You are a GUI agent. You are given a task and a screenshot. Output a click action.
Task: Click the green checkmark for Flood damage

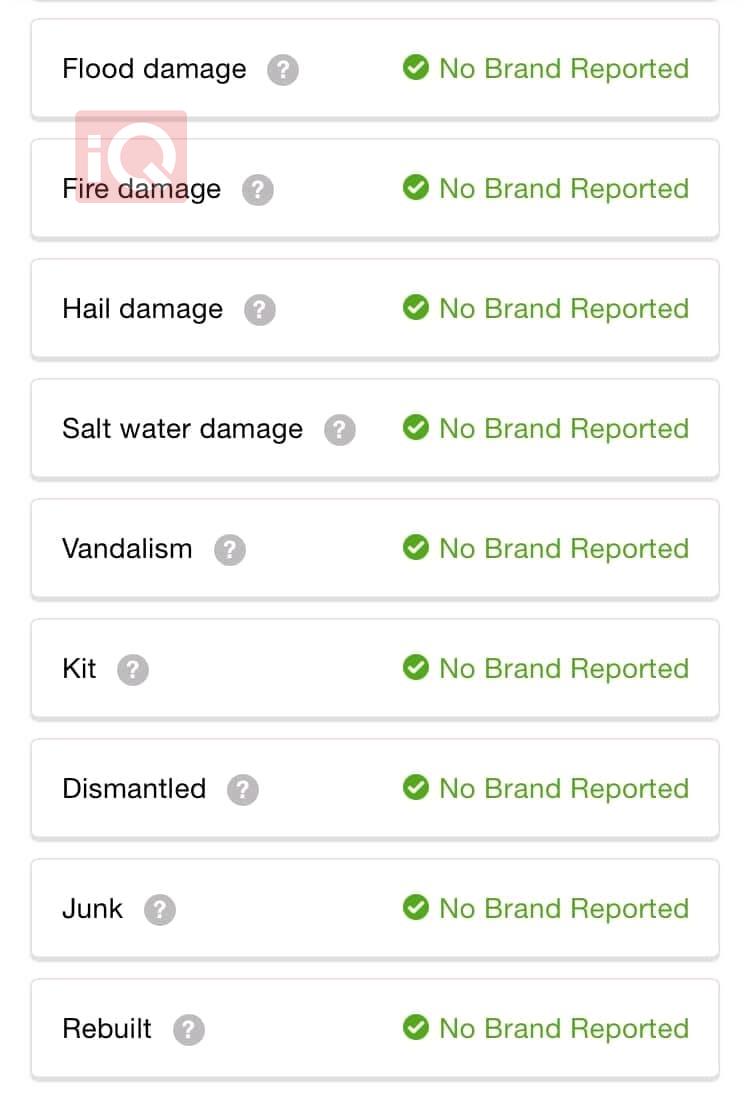(x=416, y=67)
